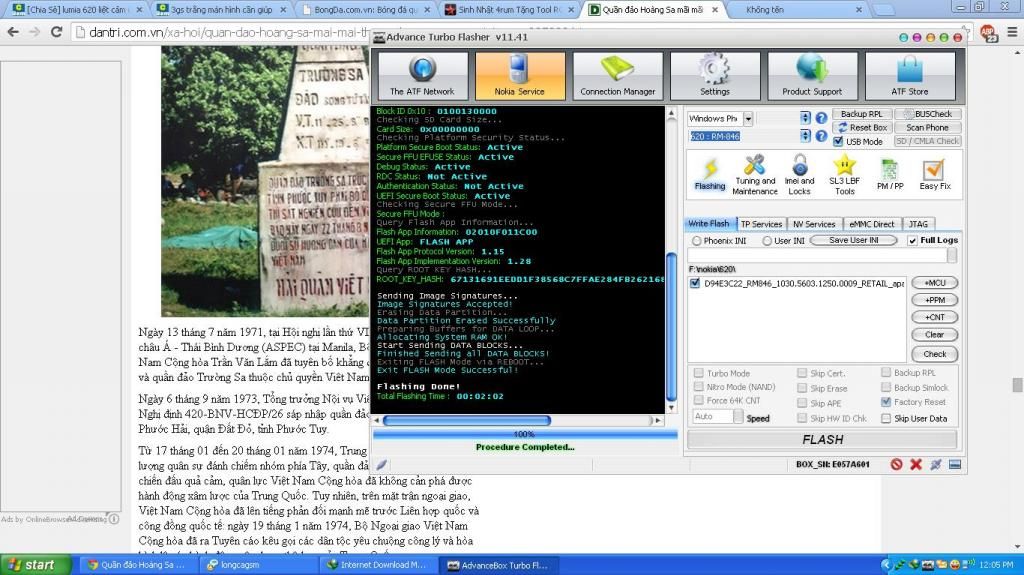Click the +MCU button

(x=935, y=283)
